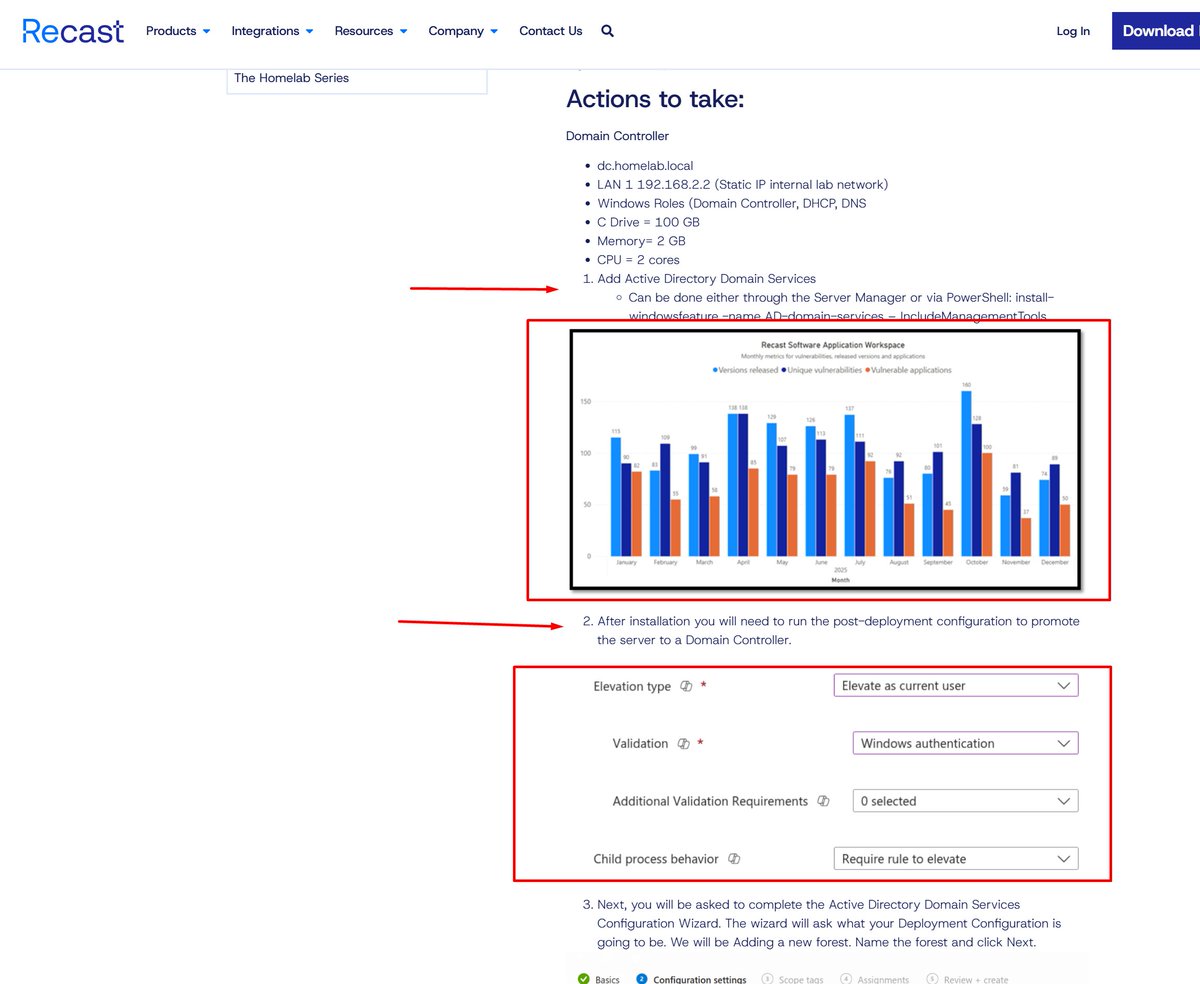Expand the Company menu
This screenshot has width=1200, height=984.
pyautogui.click(x=463, y=31)
